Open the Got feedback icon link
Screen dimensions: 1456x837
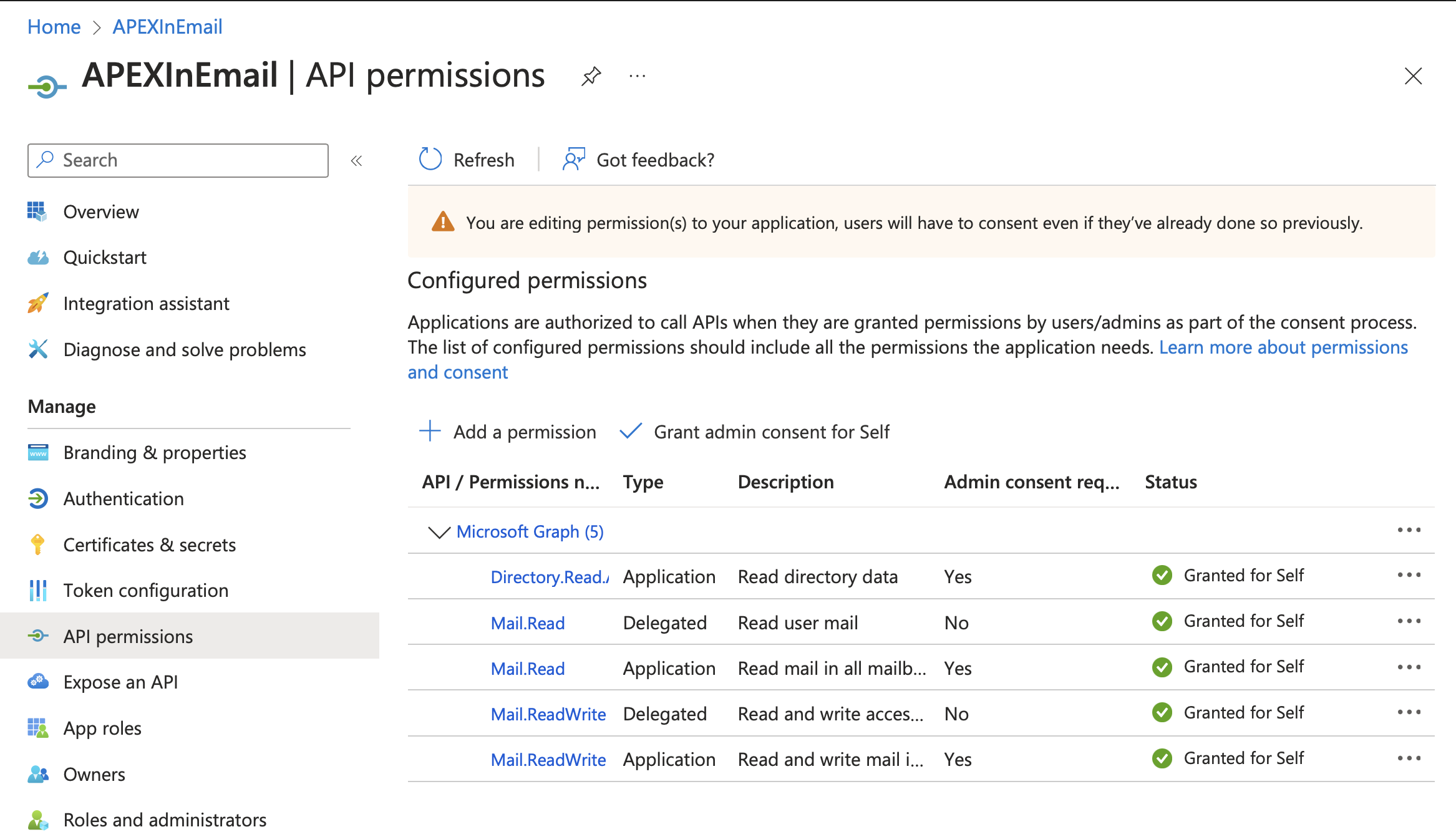pyautogui.click(x=573, y=160)
